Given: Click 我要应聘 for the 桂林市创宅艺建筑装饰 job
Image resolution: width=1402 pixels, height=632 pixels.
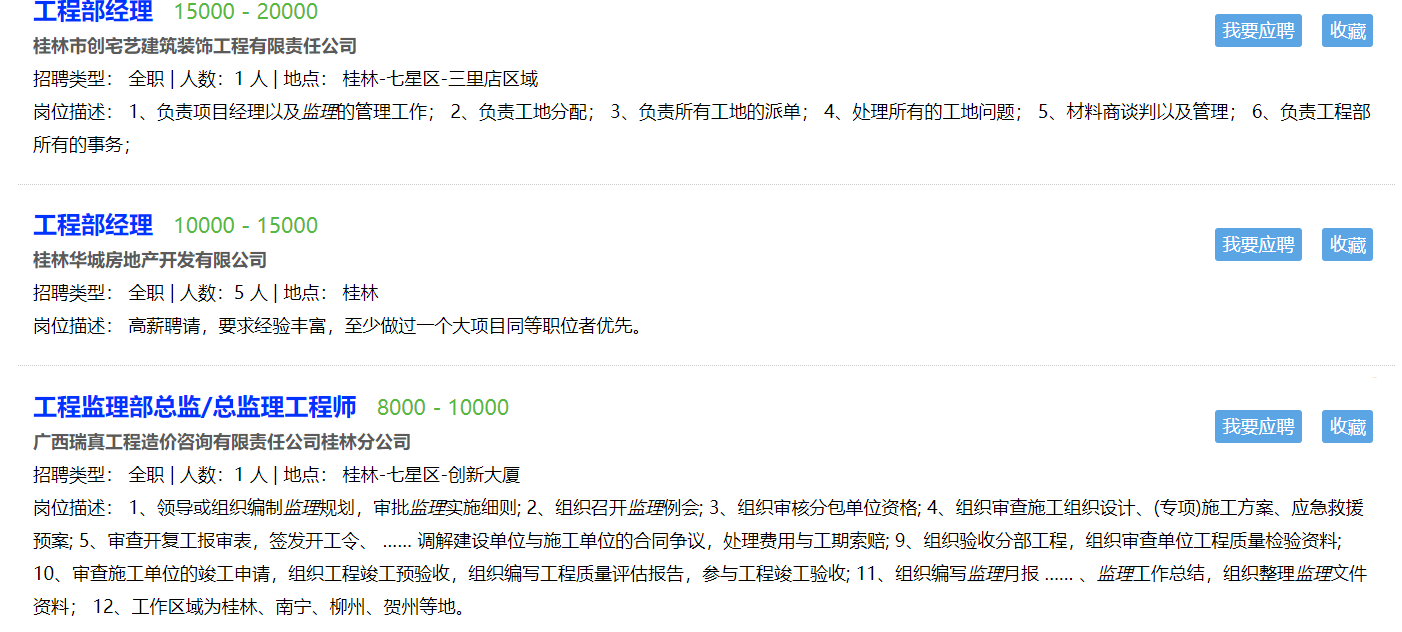Looking at the screenshot, I should pos(1257,31).
